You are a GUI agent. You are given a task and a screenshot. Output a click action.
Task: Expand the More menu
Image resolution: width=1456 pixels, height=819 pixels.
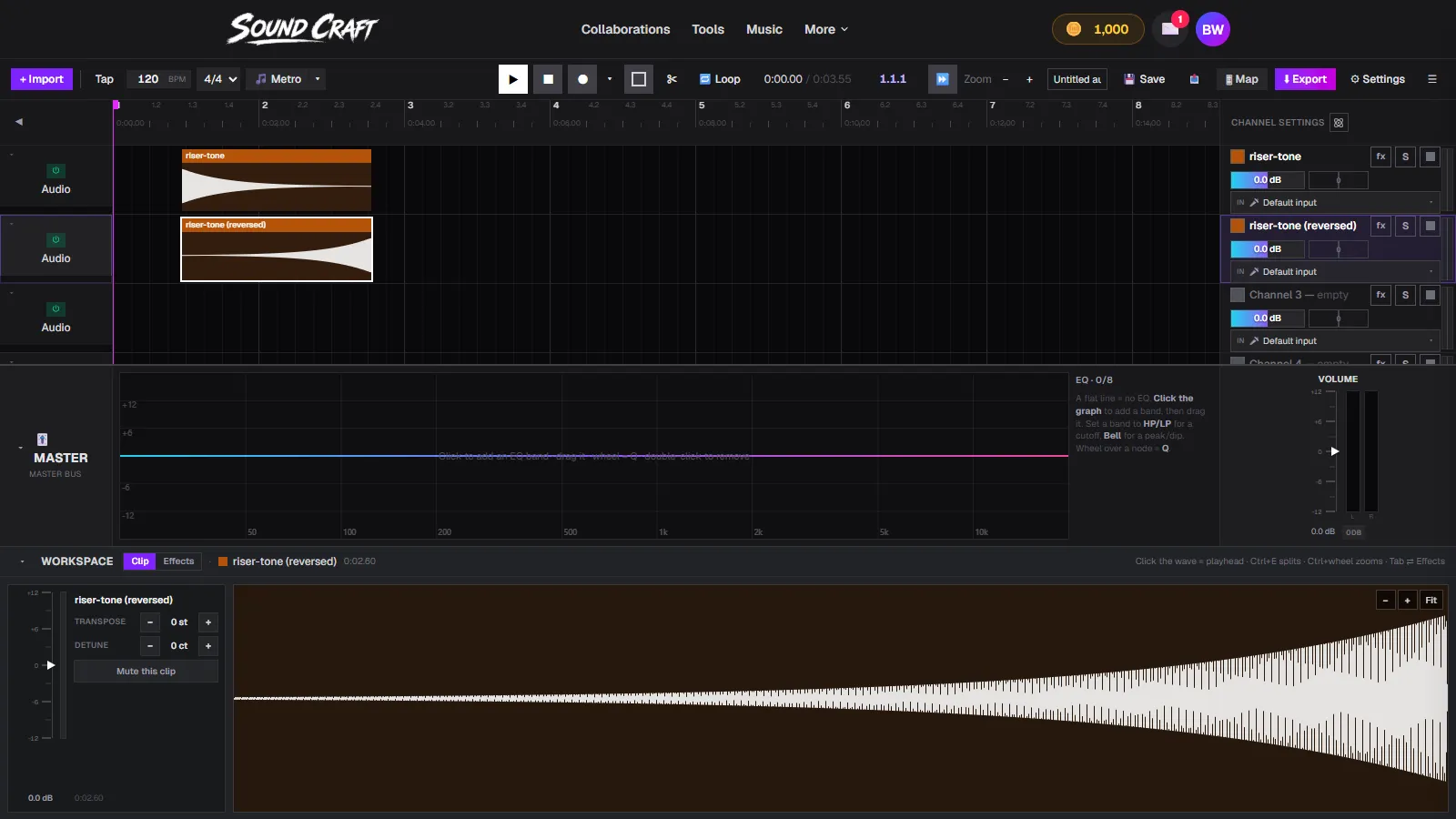point(826,29)
